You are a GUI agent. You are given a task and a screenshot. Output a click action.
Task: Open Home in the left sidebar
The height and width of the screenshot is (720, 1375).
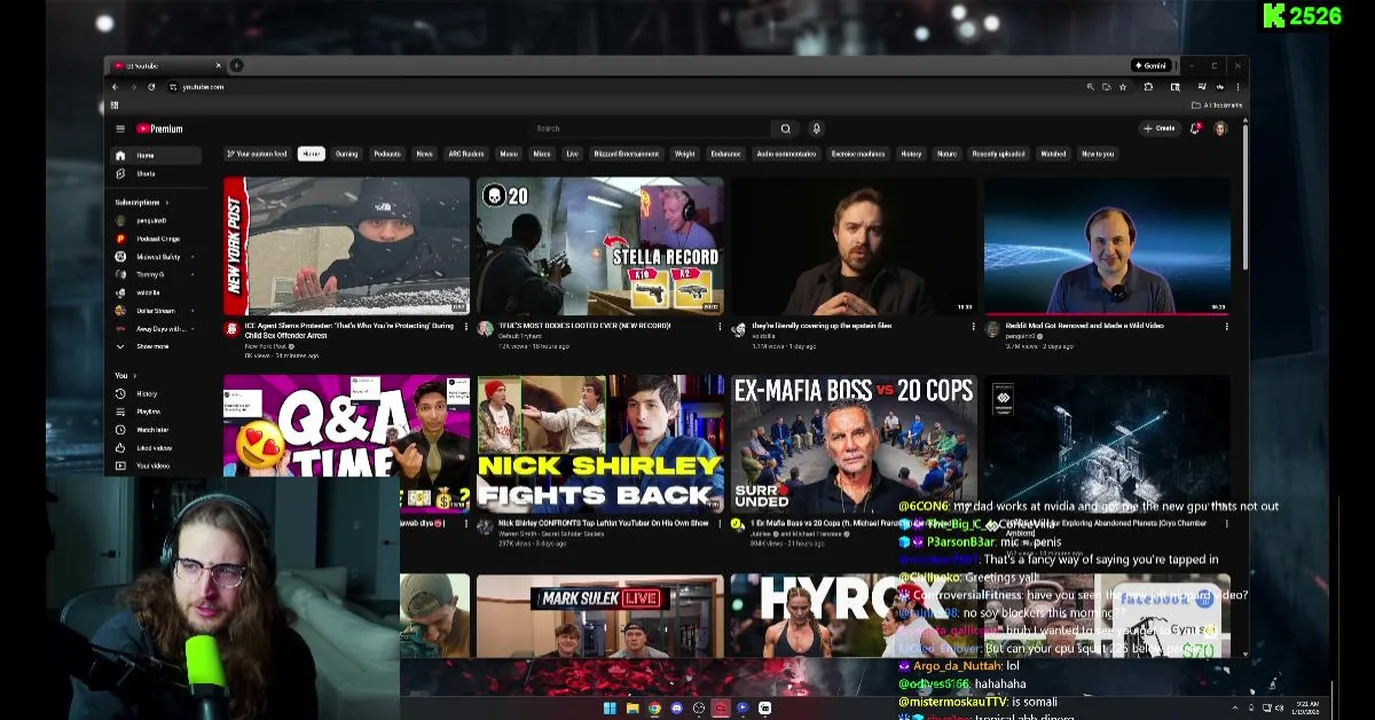click(156, 156)
